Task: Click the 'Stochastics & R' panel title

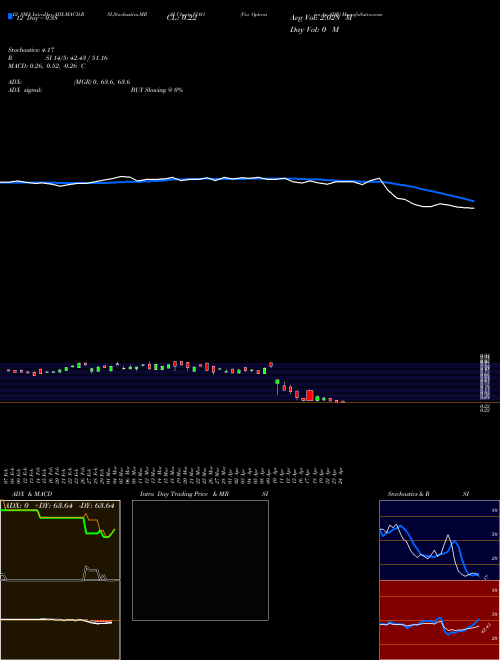Action: pyautogui.click(x=408, y=494)
